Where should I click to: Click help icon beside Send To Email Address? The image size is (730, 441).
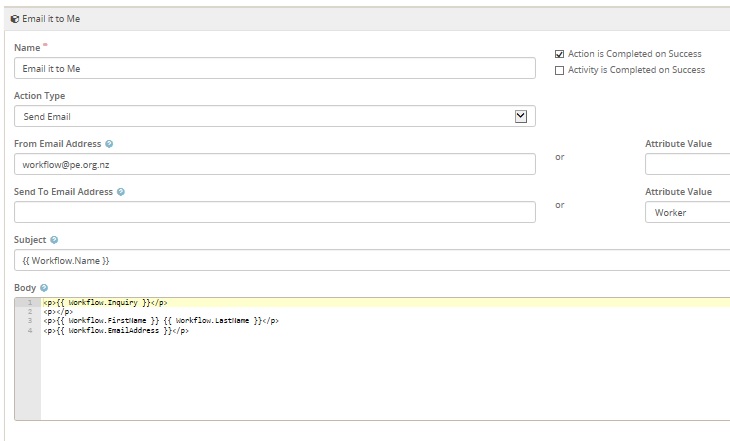[121, 192]
